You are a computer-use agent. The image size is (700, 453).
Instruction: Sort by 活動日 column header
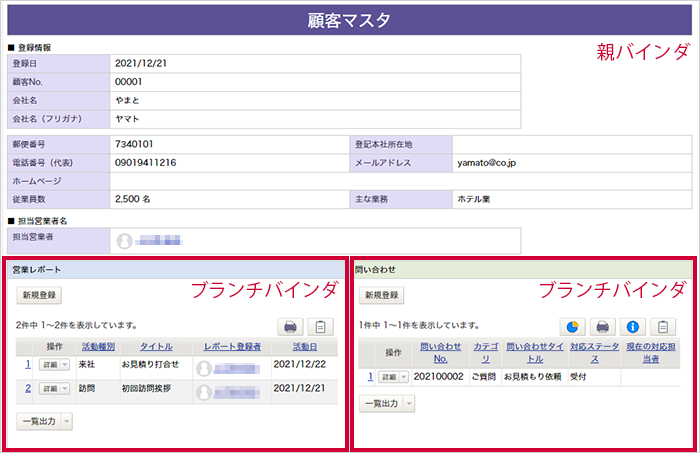tap(305, 347)
